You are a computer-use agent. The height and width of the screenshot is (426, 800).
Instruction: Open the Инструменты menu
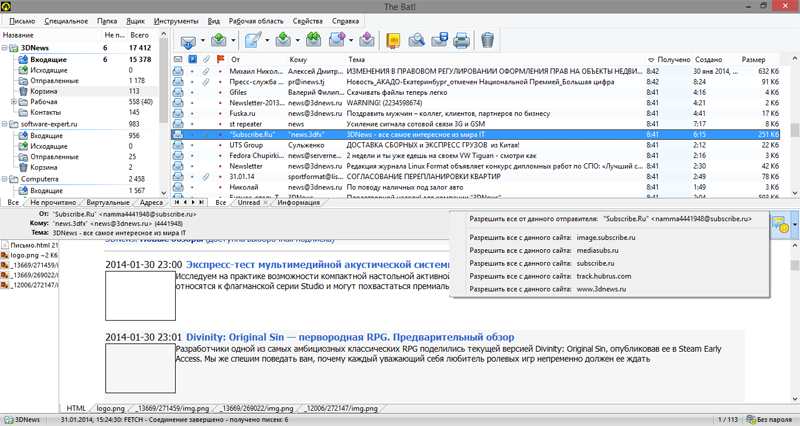coord(176,21)
